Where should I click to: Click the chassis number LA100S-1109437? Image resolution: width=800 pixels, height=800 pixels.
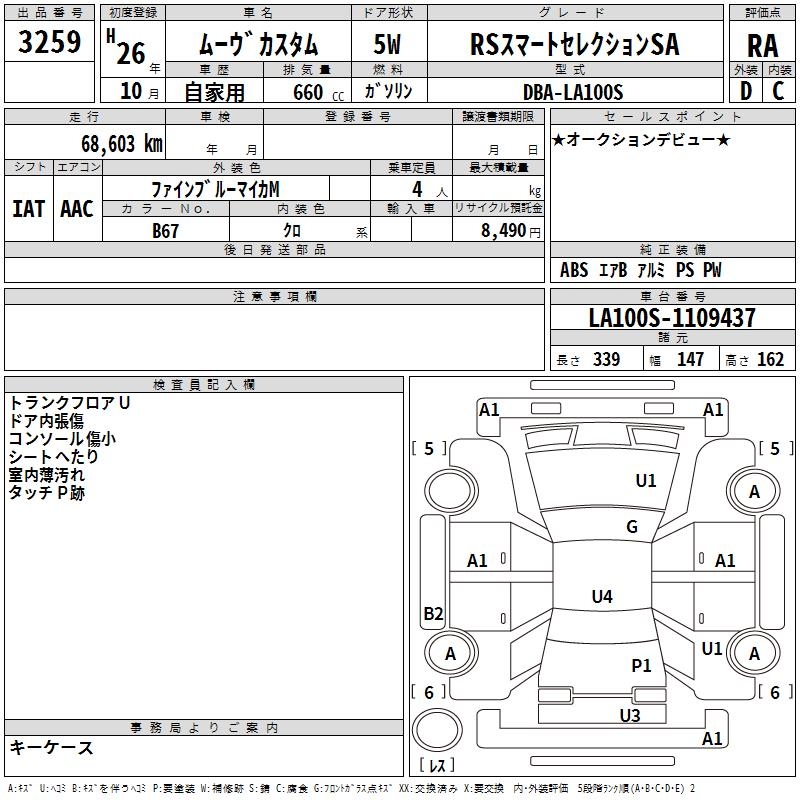671,319
